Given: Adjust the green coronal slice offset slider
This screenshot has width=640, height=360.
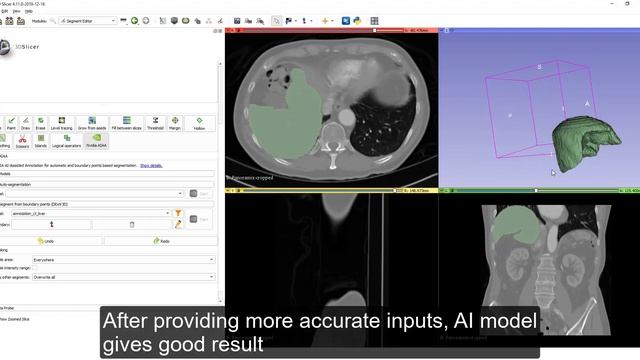Looking at the screenshot, I should [537, 190].
